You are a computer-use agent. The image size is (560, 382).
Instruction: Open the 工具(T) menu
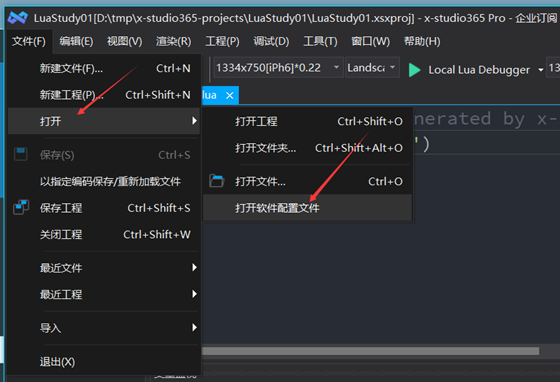(320, 41)
